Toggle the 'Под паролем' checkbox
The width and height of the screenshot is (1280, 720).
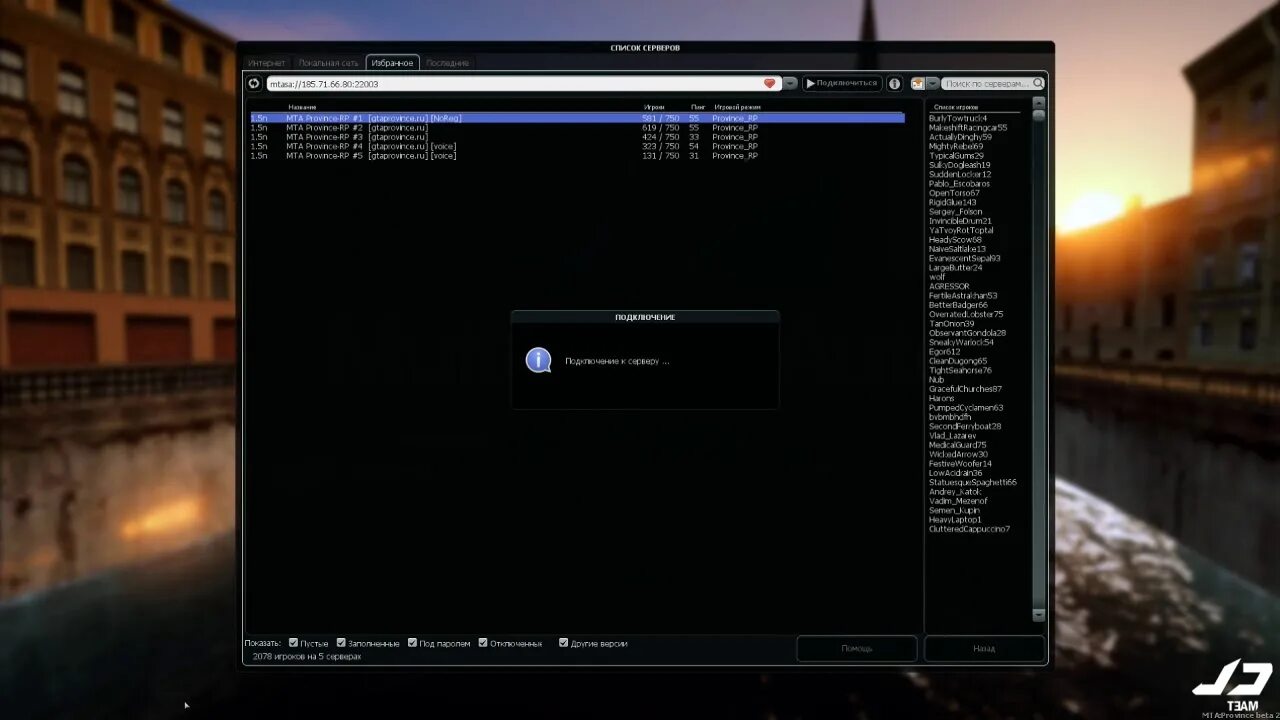[x=412, y=643]
